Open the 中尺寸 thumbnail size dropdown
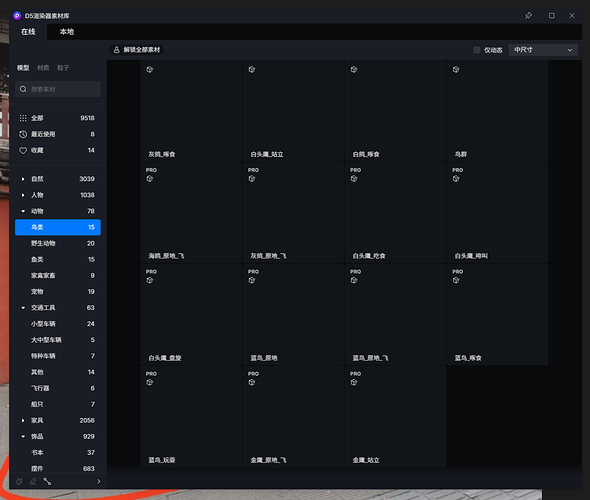Image resolution: width=590 pixels, height=500 pixels. tap(543, 50)
